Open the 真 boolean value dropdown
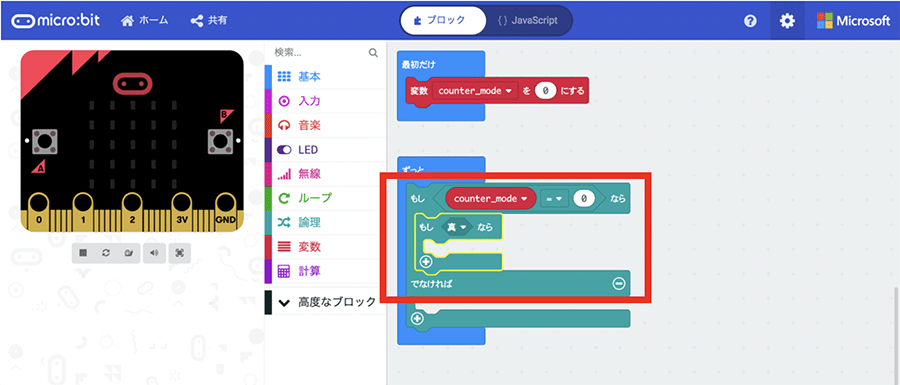 [456, 227]
